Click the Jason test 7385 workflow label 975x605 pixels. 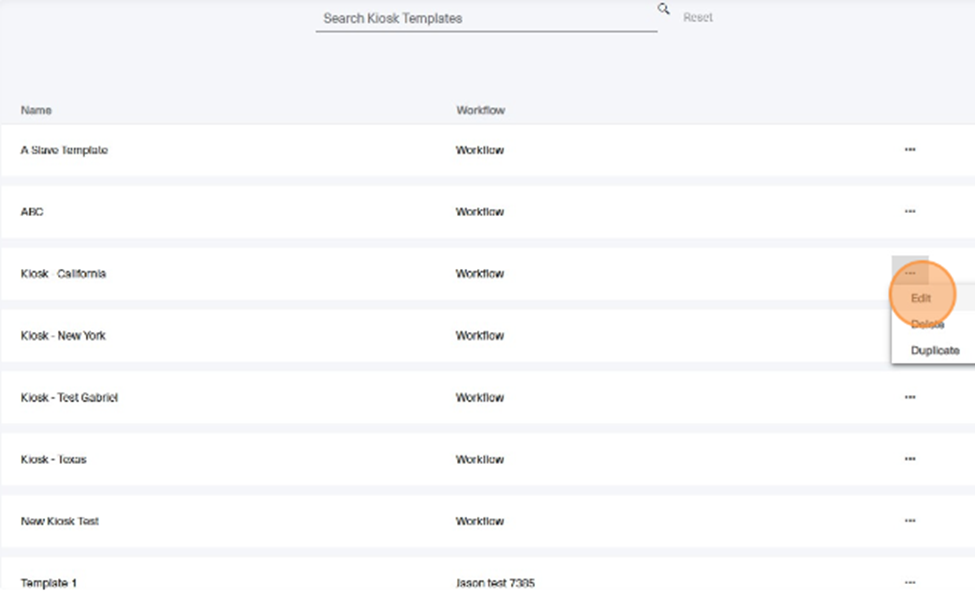click(495, 583)
